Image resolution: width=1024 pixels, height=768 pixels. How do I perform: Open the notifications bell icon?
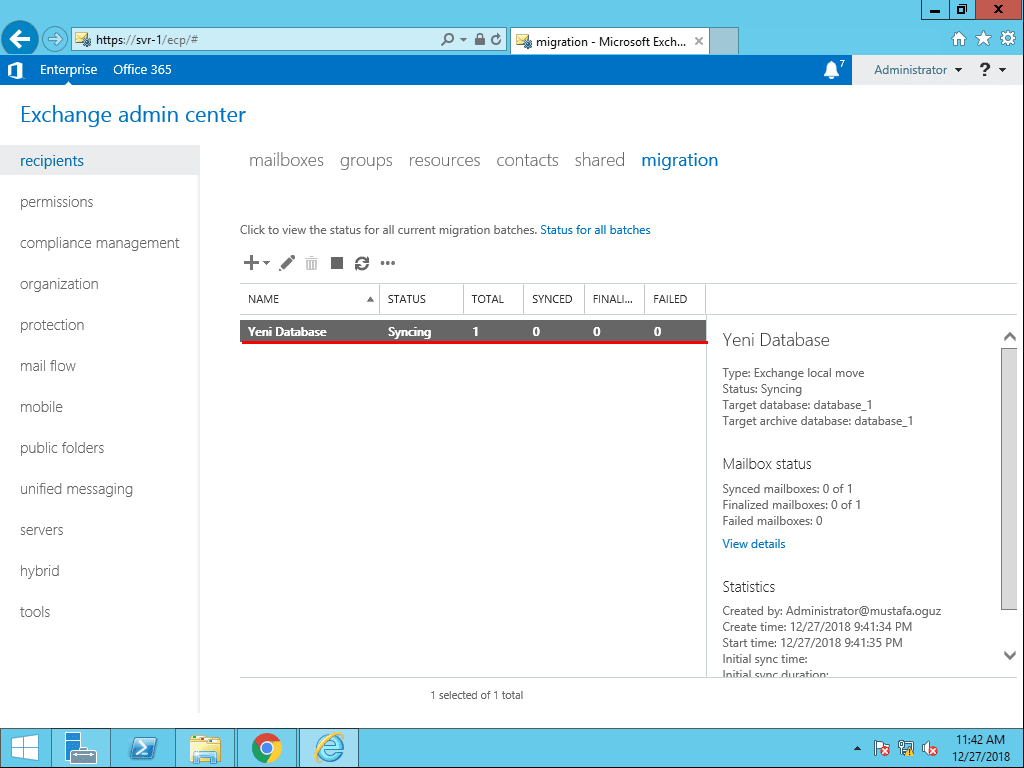pyautogui.click(x=831, y=70)
